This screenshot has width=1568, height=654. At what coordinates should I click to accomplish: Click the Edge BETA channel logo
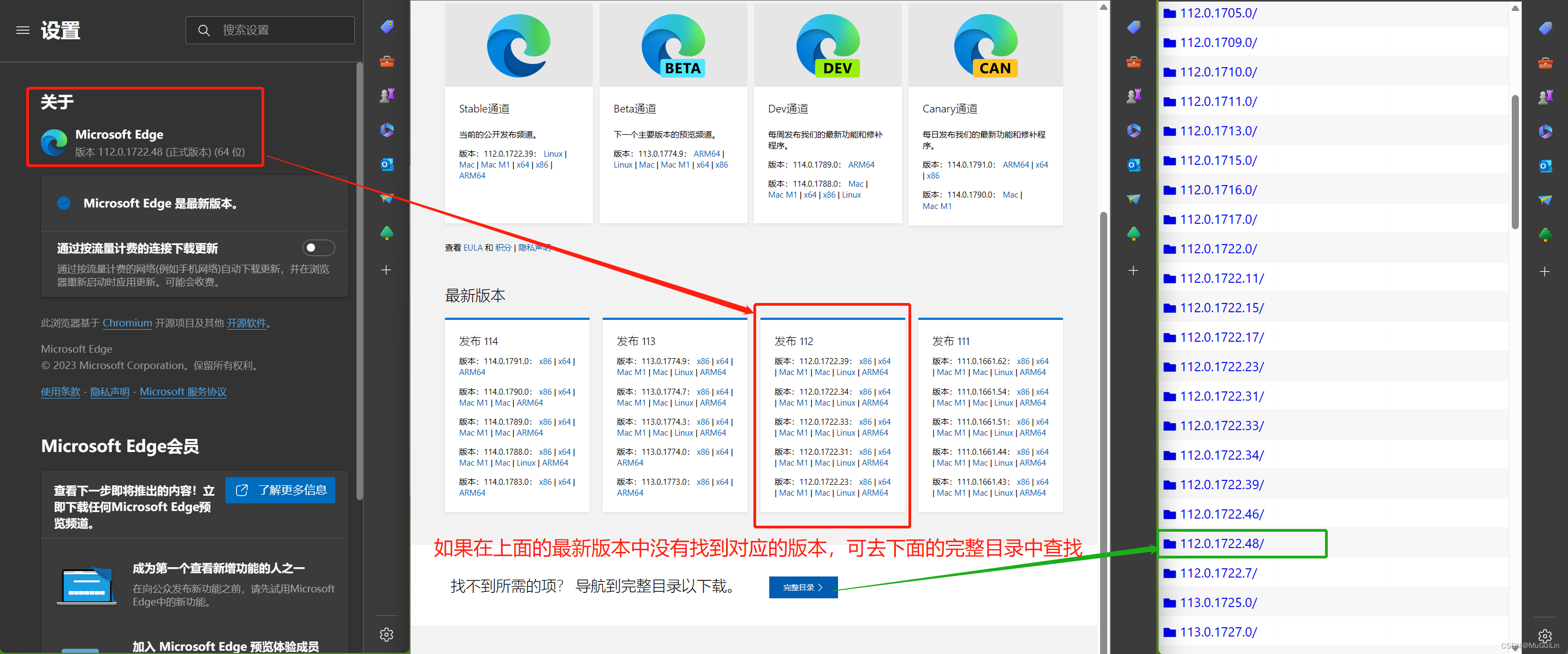click(673, 45)
